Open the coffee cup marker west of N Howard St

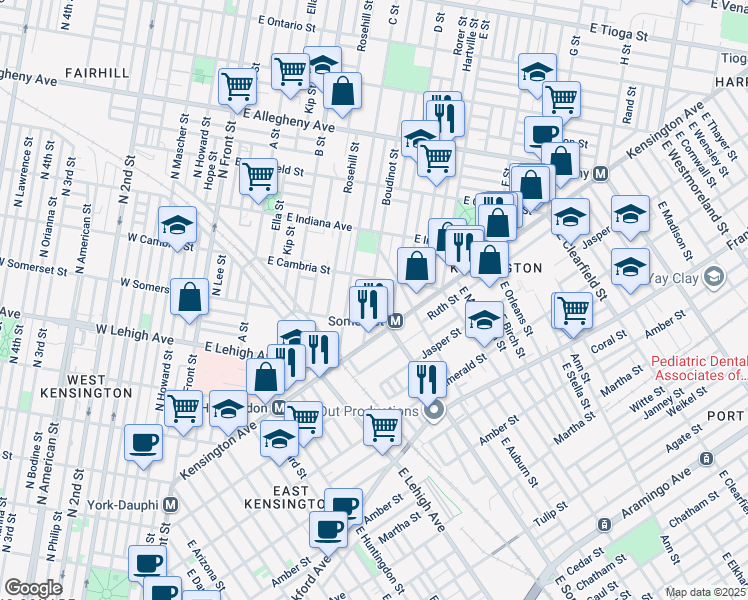tap(143, 445)
